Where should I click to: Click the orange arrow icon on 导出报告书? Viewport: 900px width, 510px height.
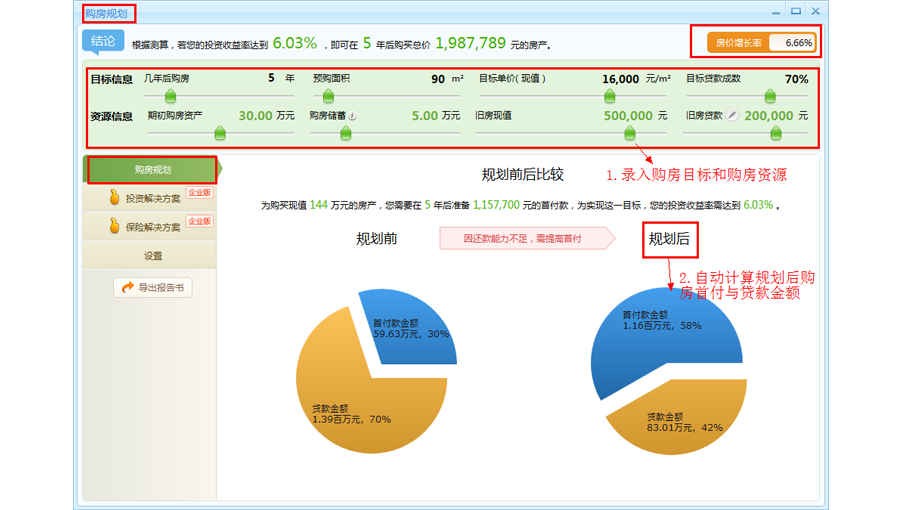click(x=128, y=288)
